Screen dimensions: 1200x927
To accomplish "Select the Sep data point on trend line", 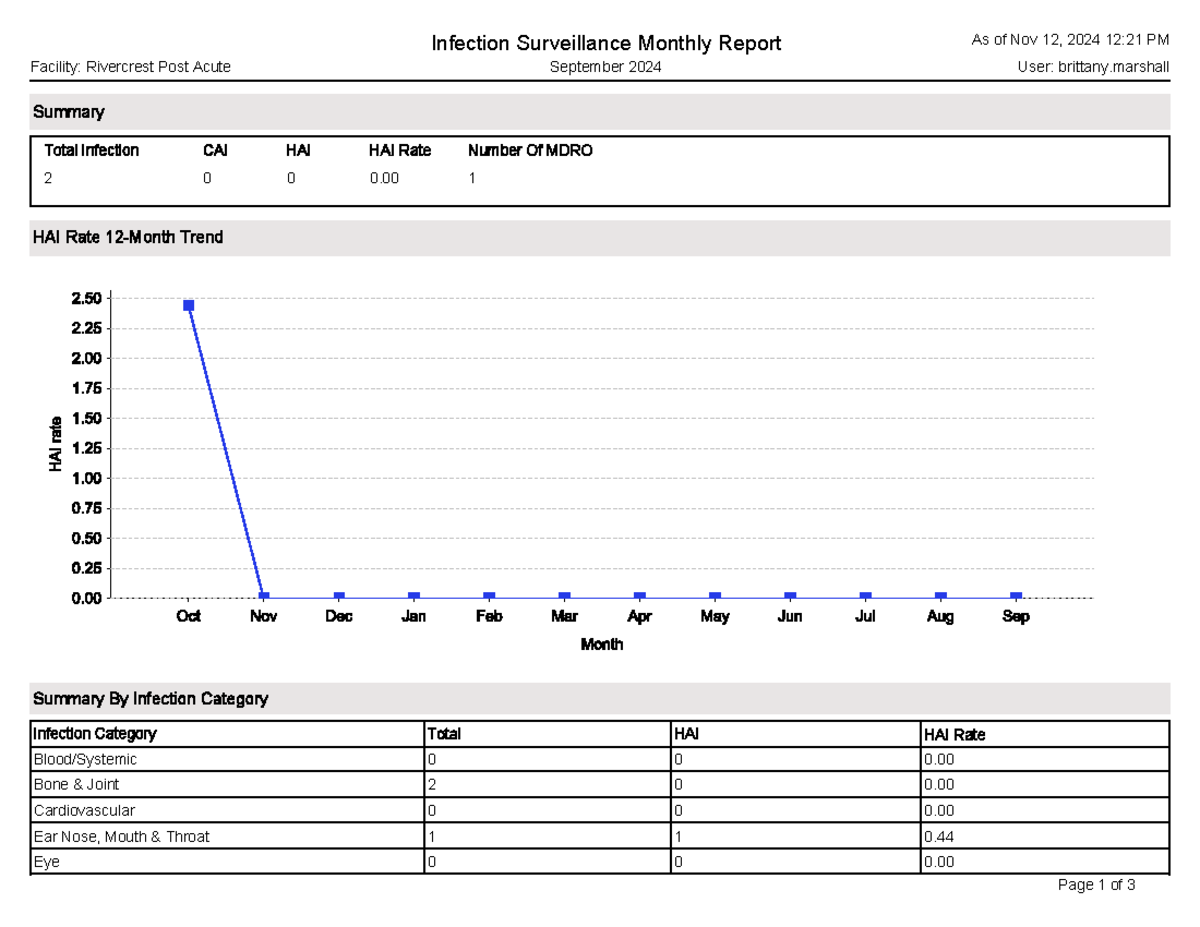I will (1016, 594).
